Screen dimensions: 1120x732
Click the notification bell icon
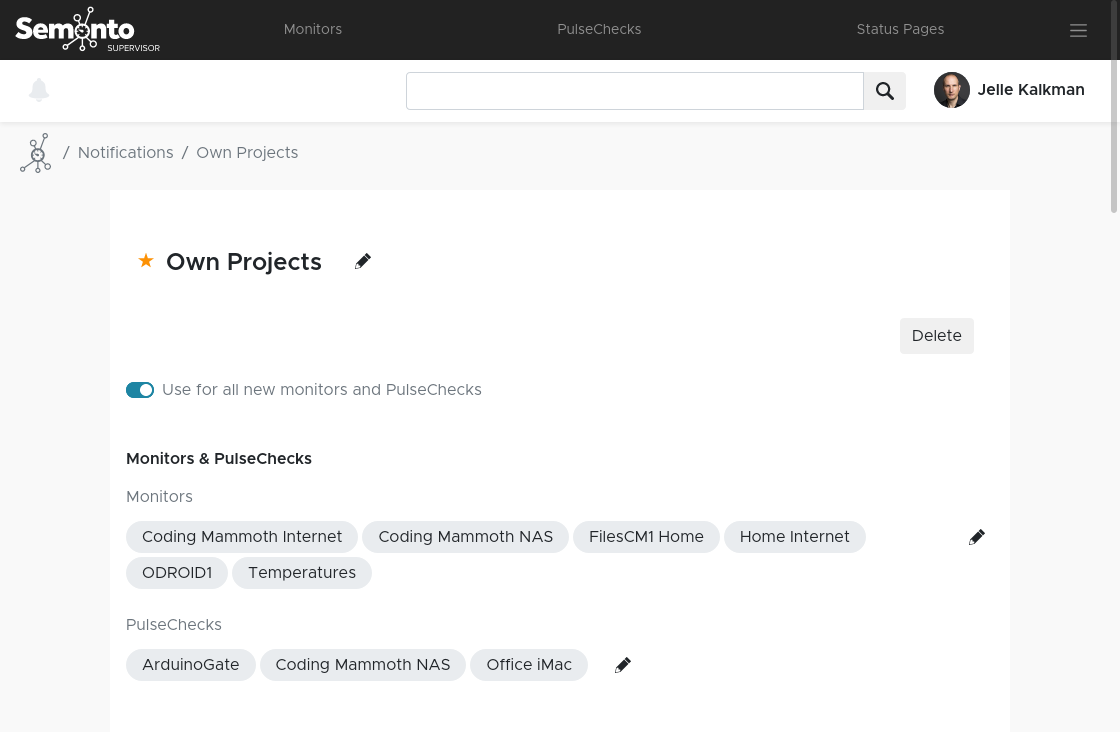(x=39, y=90)
